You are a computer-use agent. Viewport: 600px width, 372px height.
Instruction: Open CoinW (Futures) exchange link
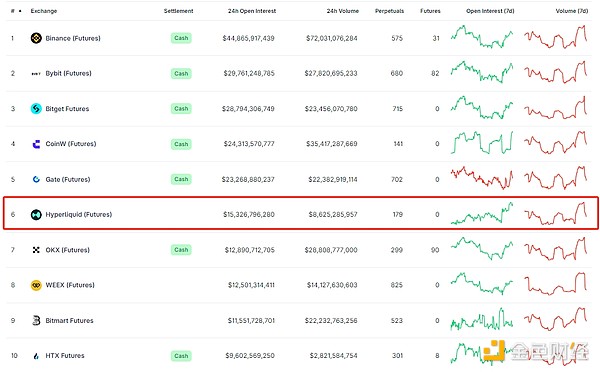pyautogui.click(x=71, y=144)
